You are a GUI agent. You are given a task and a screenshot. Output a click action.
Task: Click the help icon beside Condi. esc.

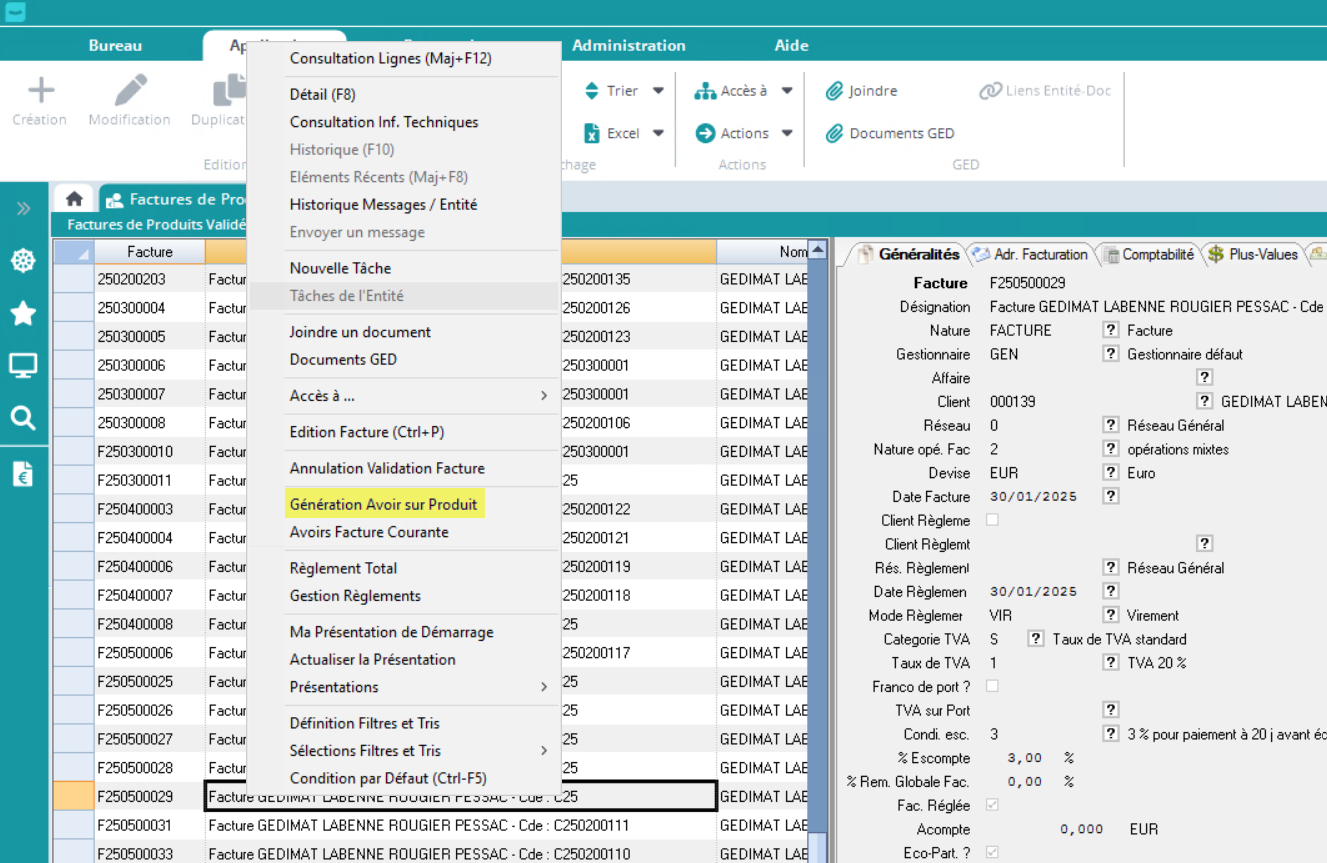[x=1110, y=734]
